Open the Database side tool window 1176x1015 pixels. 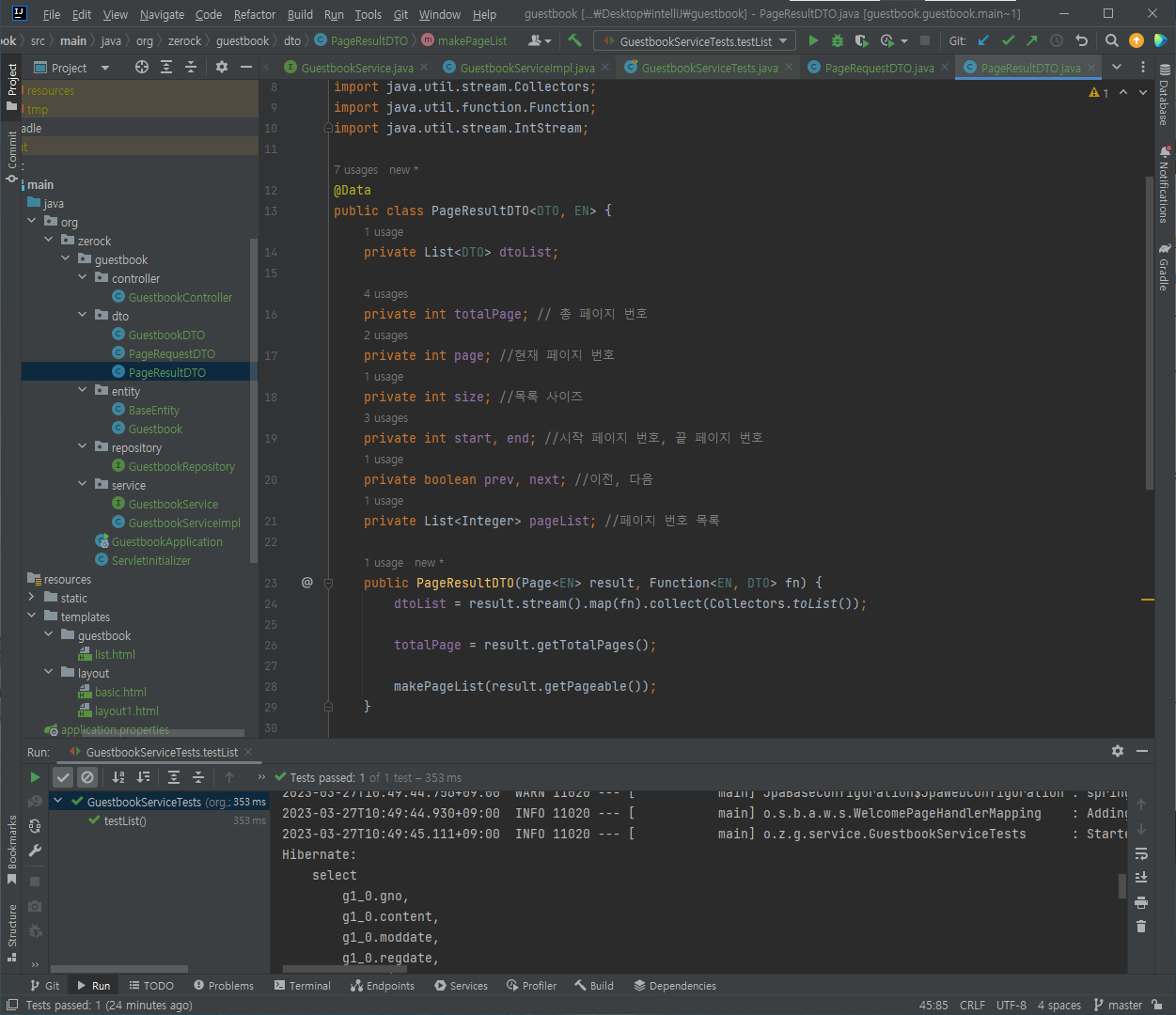1165,95
